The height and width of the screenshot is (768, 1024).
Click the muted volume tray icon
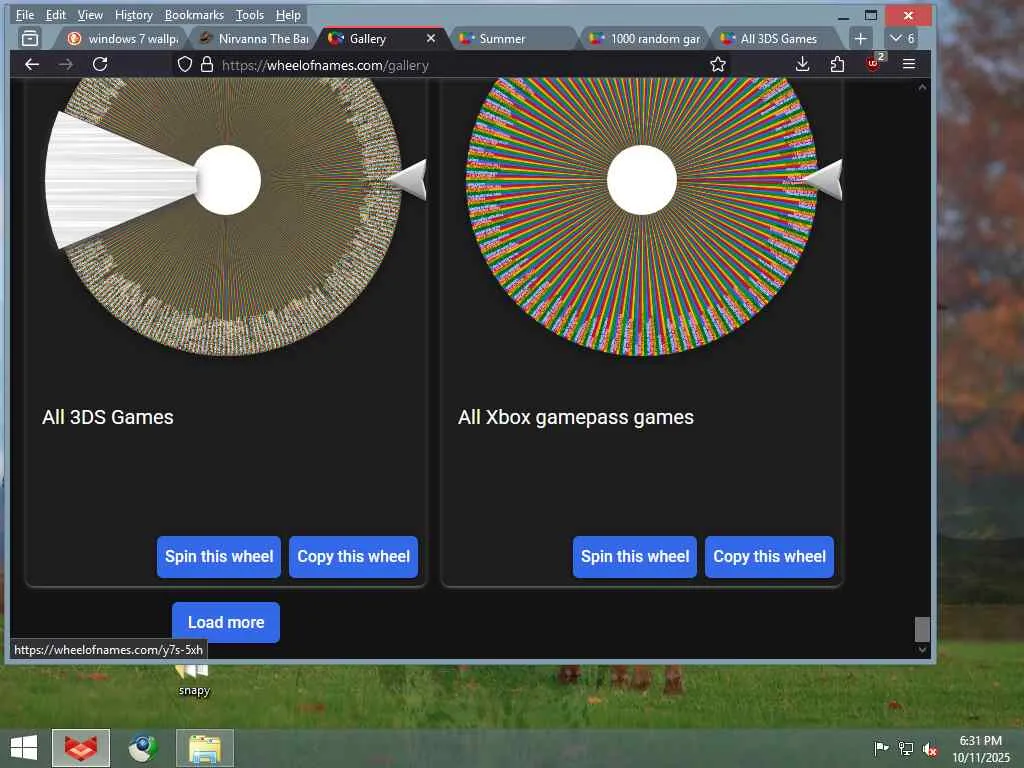click(x=930, y=749)
